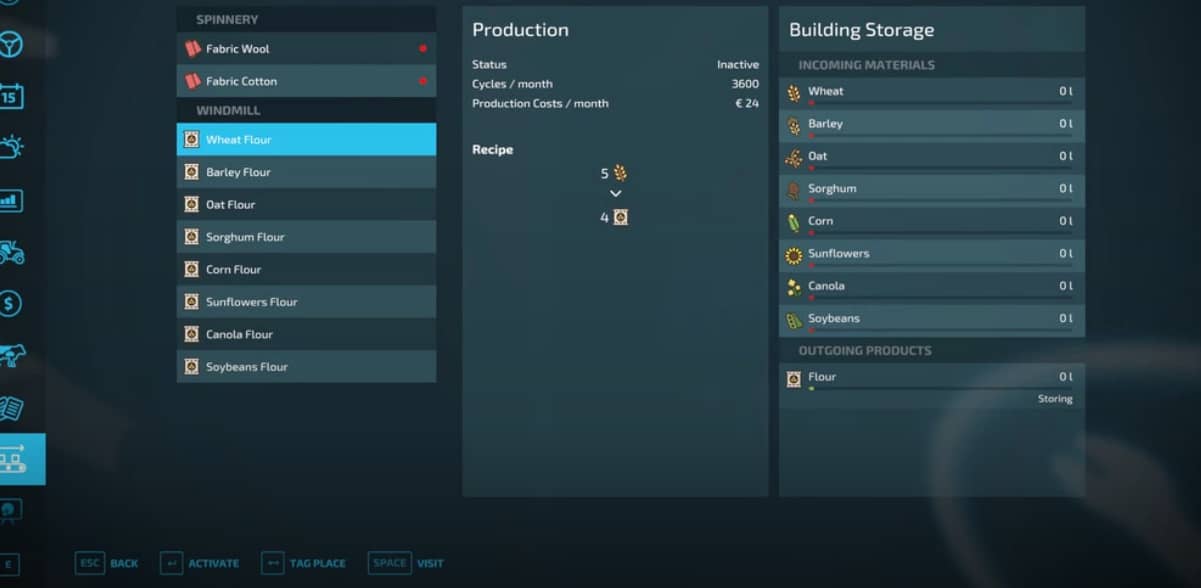Open the weather forecast page

click(11, 147)
